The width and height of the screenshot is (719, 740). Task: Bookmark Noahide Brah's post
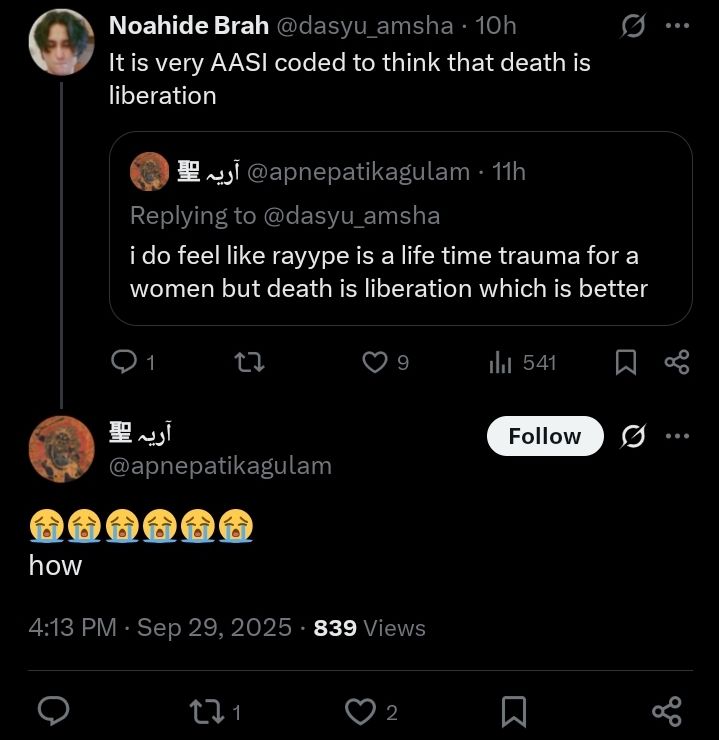click(625, 362)
